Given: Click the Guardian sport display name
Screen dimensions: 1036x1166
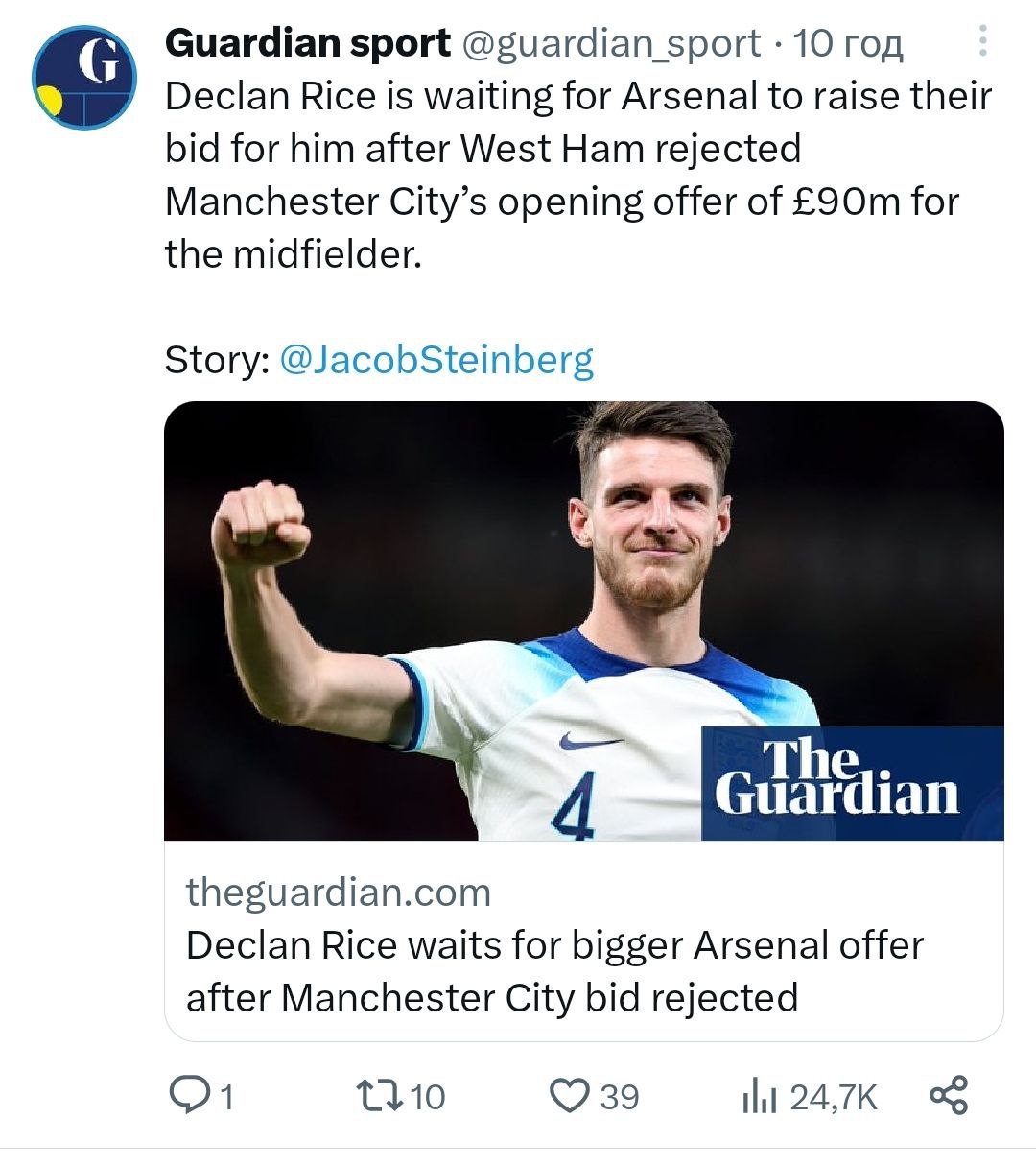Looking at the screenshot, I should [307, 43].
